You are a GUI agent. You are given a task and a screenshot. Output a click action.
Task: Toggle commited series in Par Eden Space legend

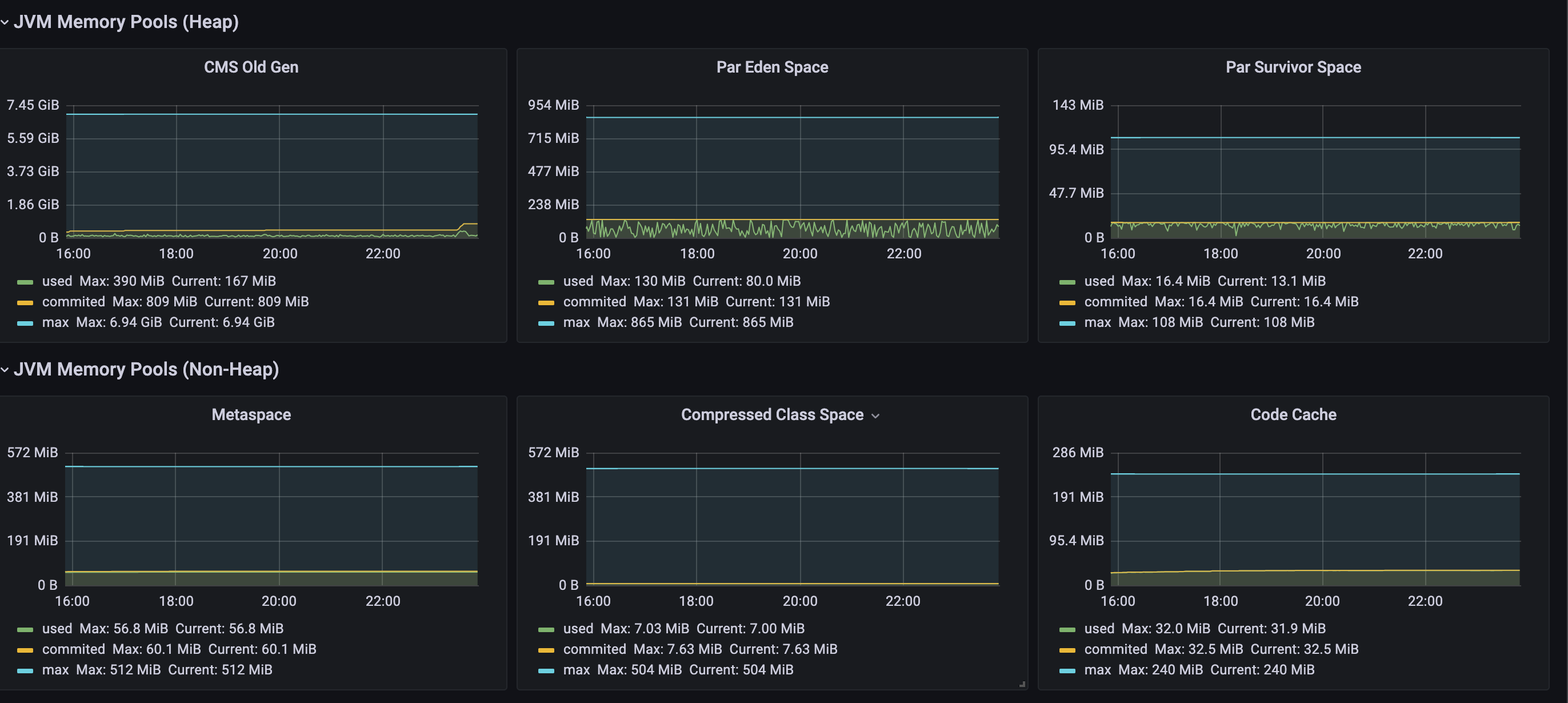pyautogui.click(x=594, y=302)
